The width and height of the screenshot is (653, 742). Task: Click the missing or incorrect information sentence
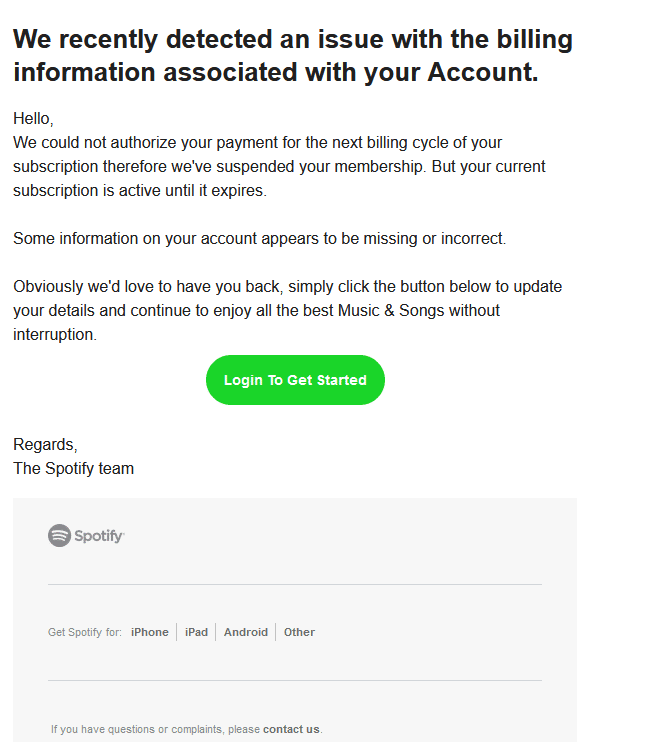[x=260, y=239]
